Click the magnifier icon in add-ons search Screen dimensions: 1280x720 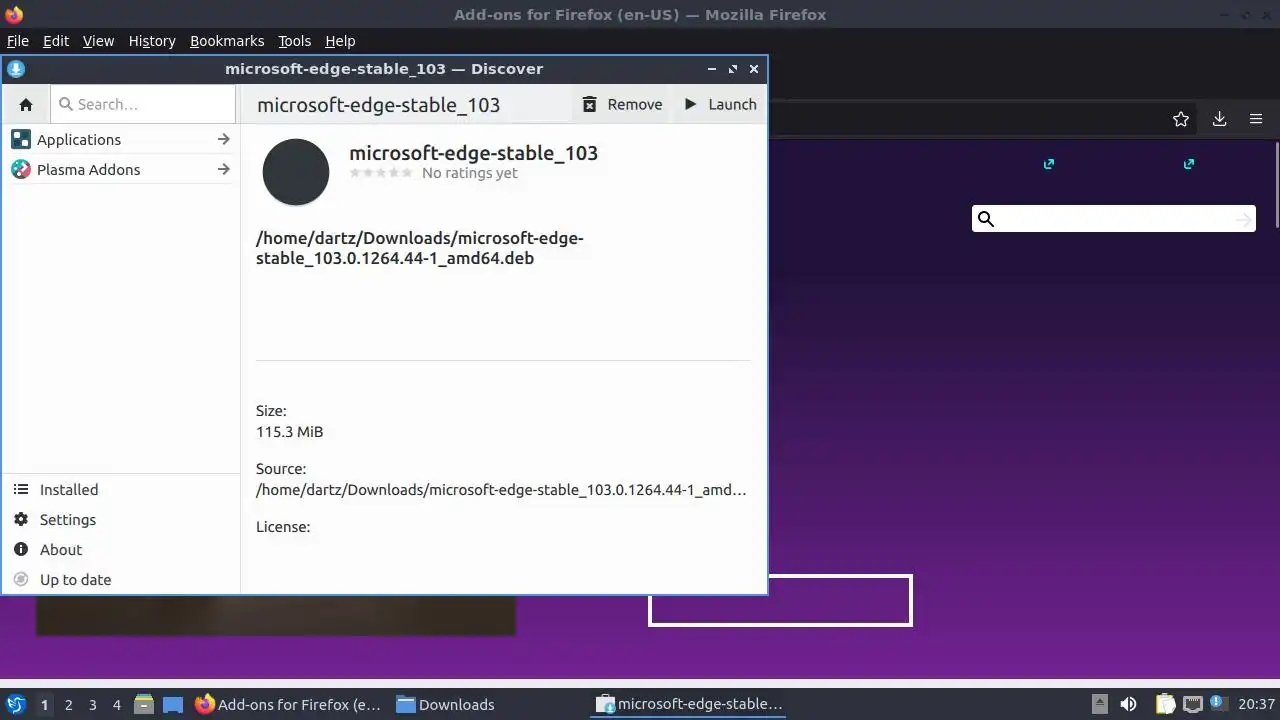point(986,219)
